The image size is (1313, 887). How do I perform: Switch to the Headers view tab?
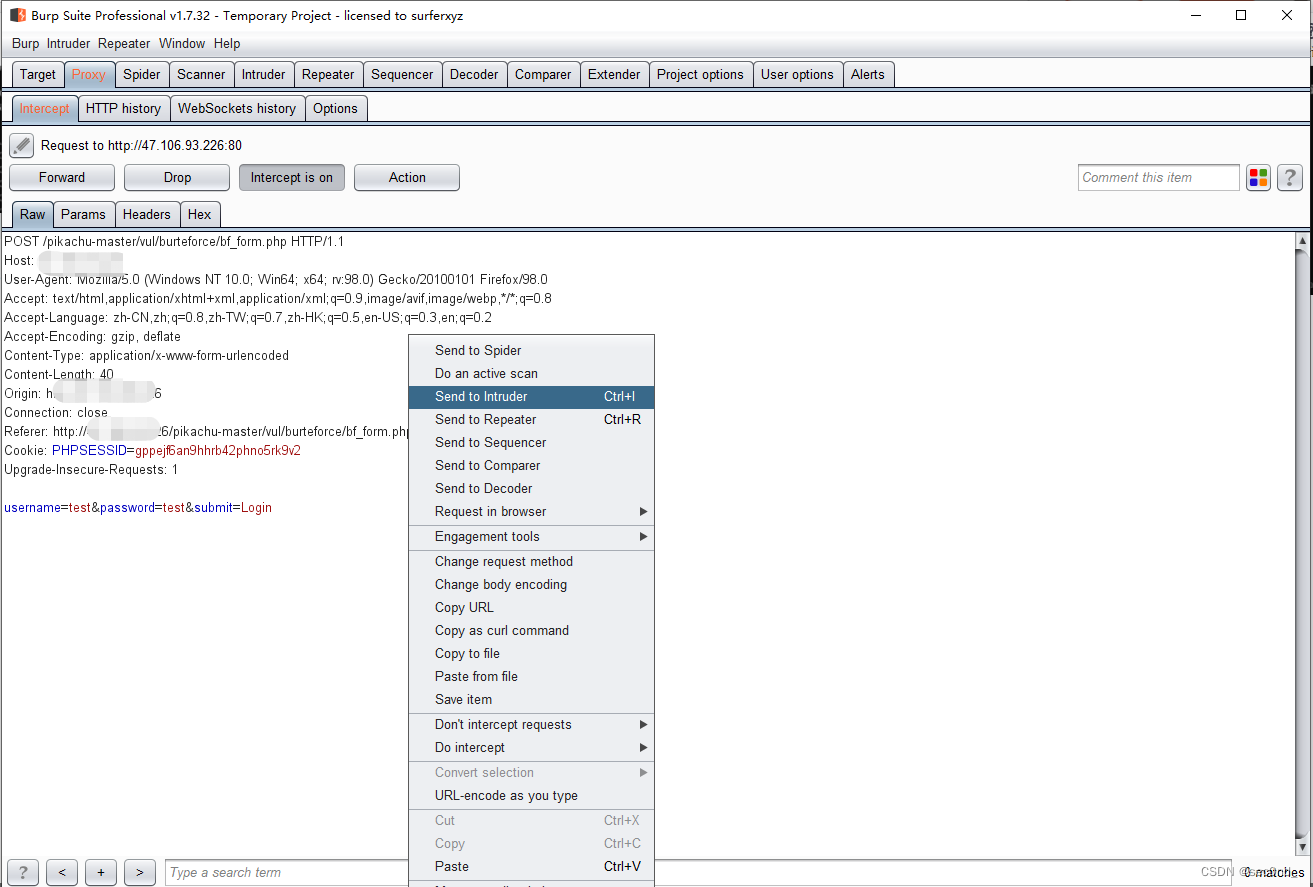pyautogui.click(x=147, y=214)
